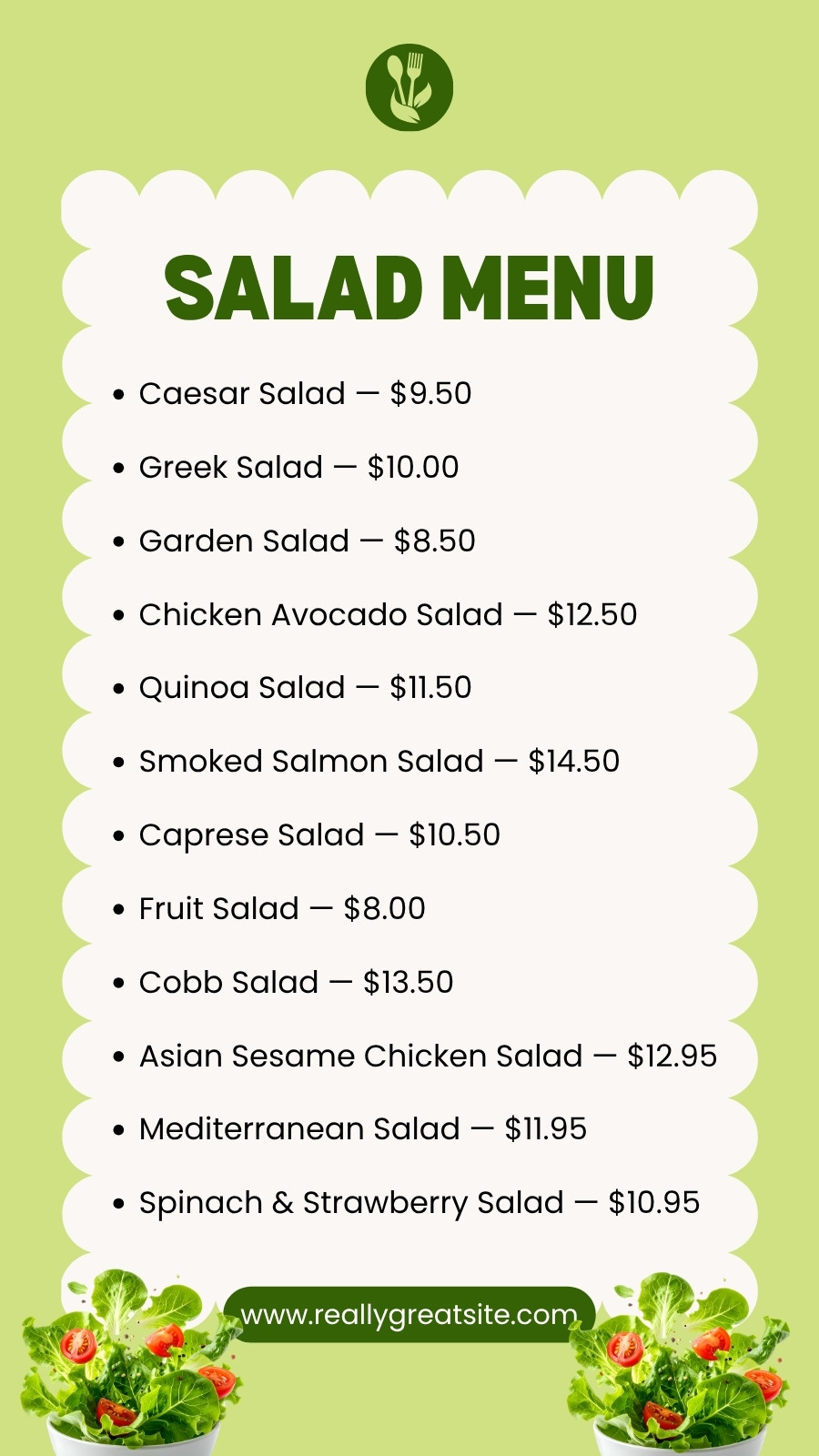This screenshot has height=1456, width=819.
Task: Select Chicken Avocado Salad item
Action: [x=388, y=615]
